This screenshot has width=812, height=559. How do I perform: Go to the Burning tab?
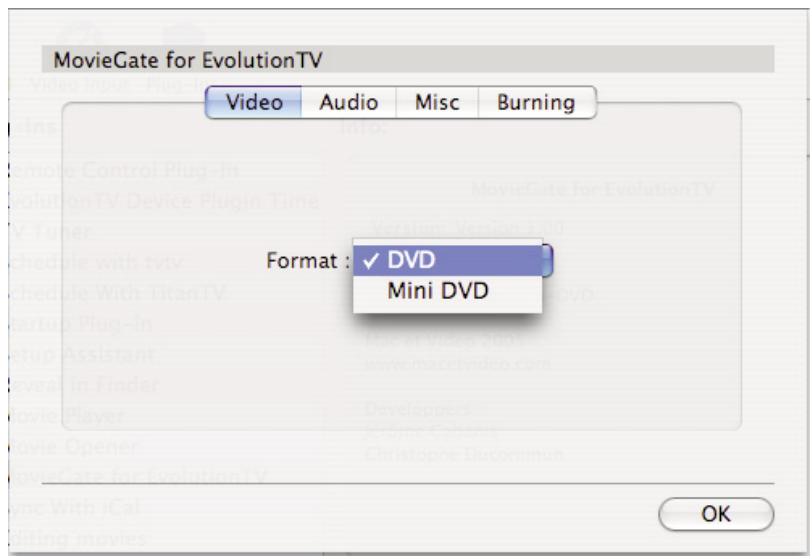coord(536,101)
